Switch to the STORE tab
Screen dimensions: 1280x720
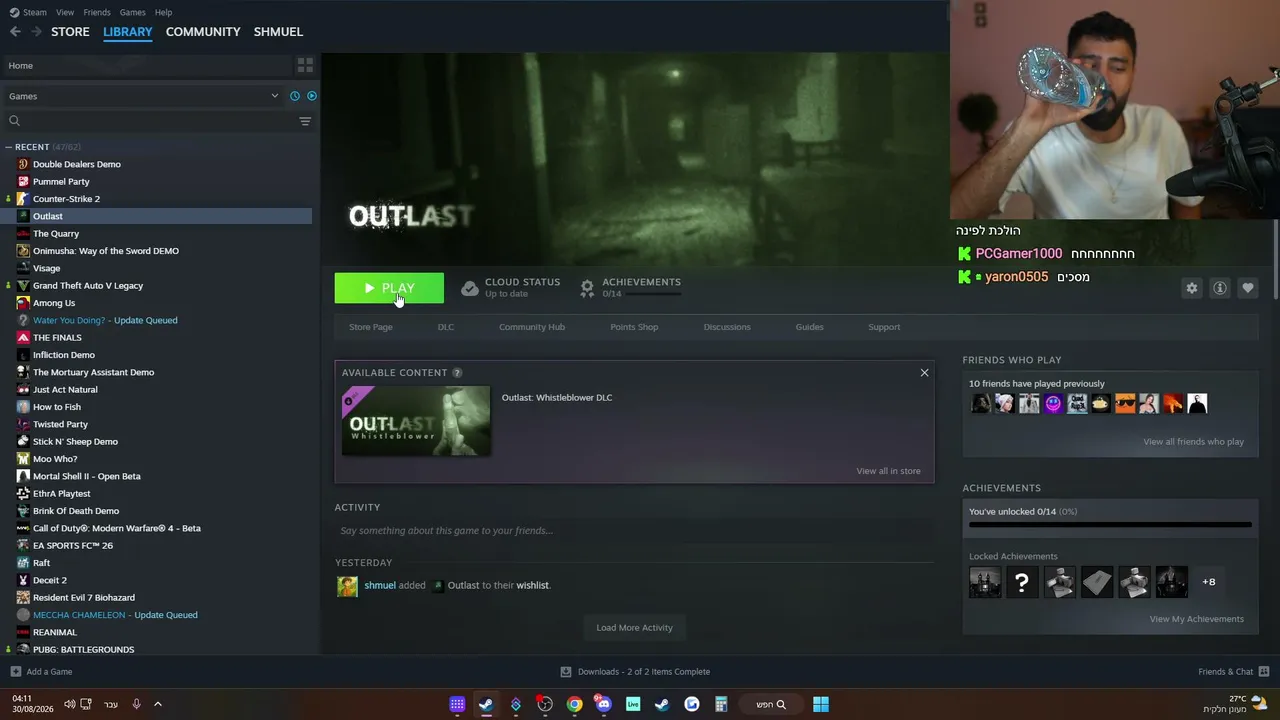70,32
